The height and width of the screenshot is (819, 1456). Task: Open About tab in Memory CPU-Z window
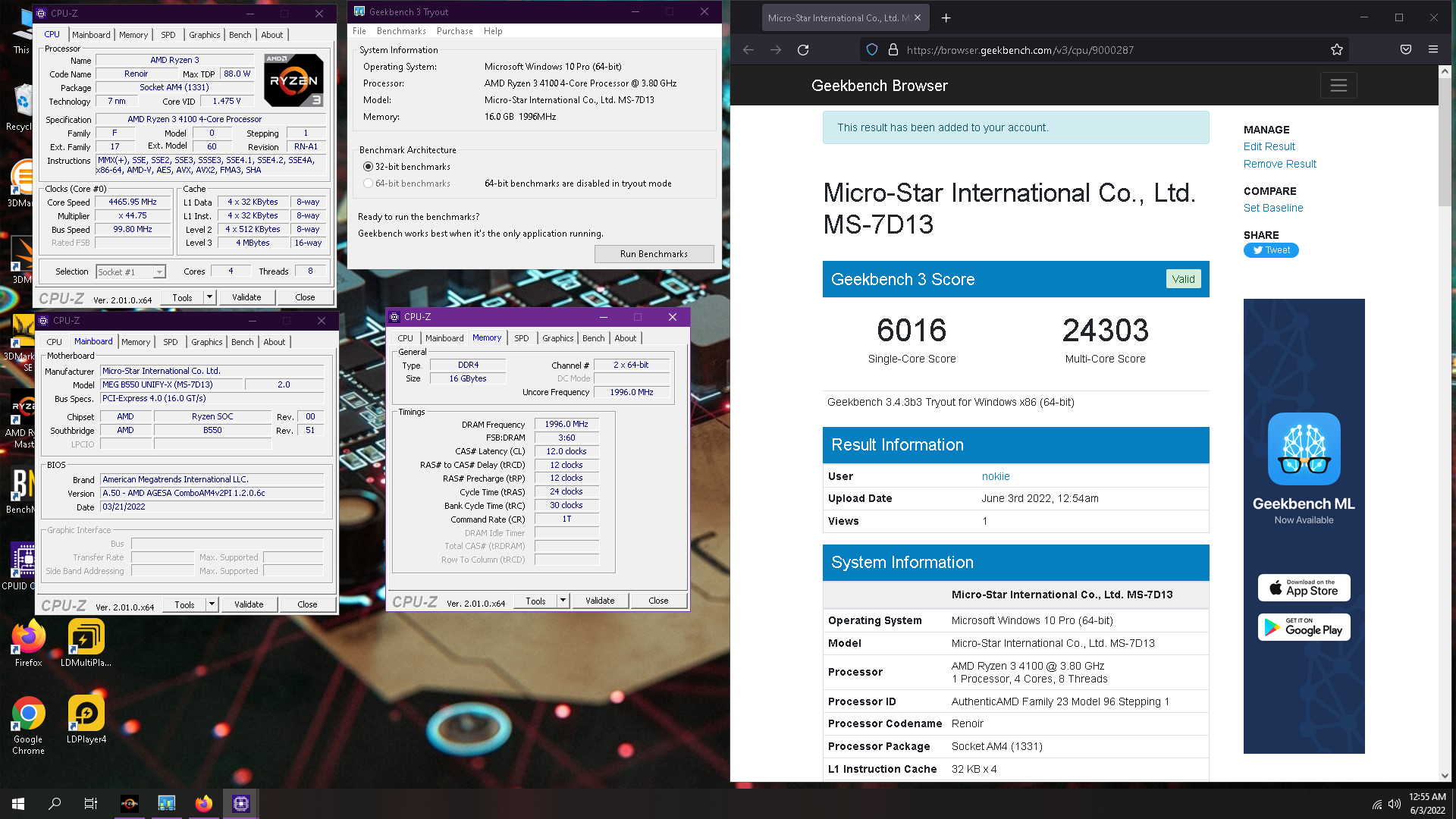coord(626,338)
